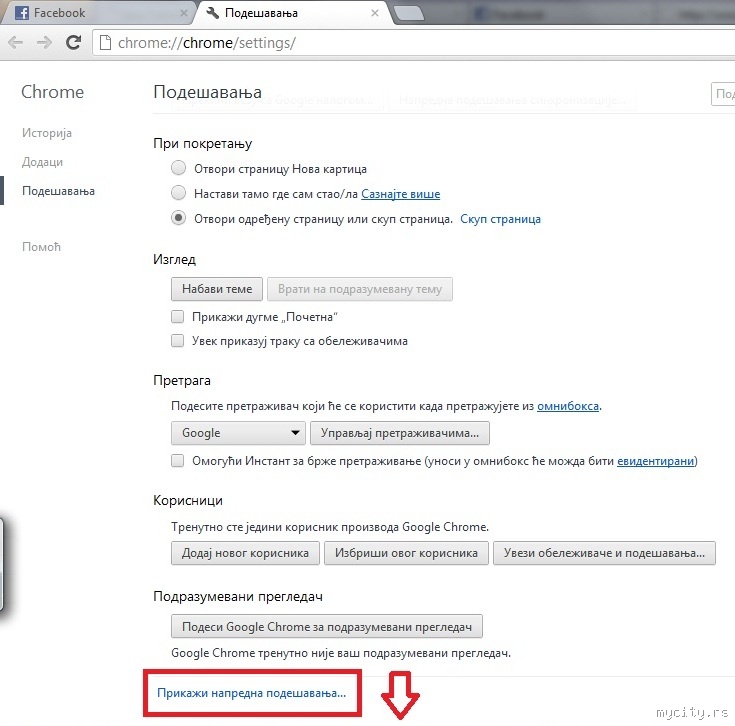Open the Скуп страница link
Image resolution: width=735 pixels, height=726 pixels.
pyautogui.click(x=500, y=219)
